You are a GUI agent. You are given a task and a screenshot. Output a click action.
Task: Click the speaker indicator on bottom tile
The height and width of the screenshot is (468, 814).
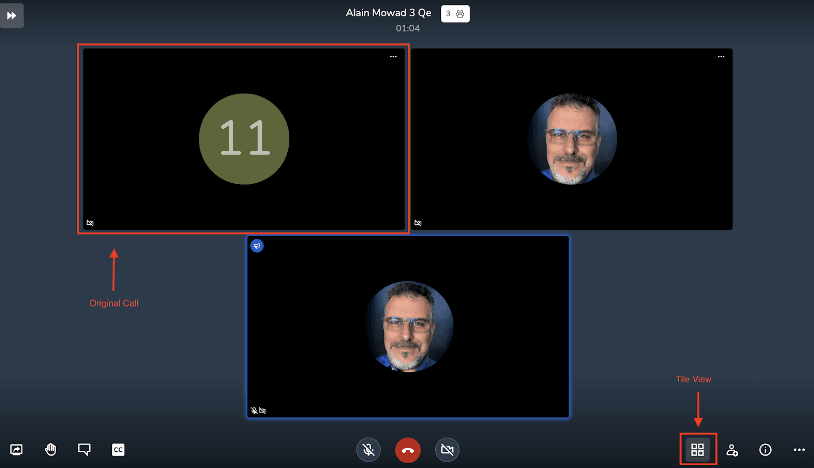[x=257, y=245]
